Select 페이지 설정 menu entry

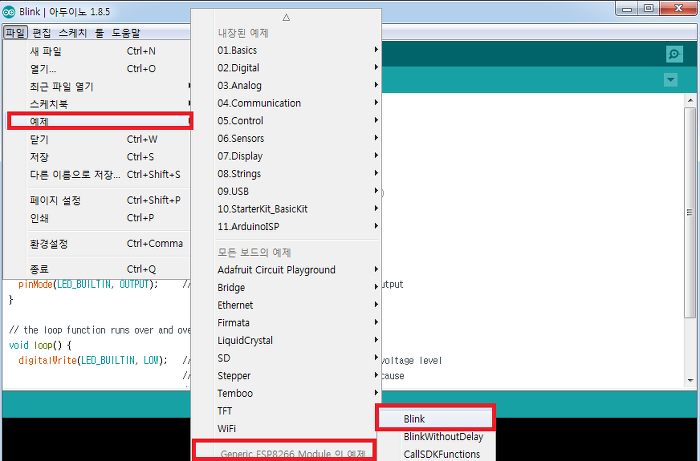click(97, 200)
